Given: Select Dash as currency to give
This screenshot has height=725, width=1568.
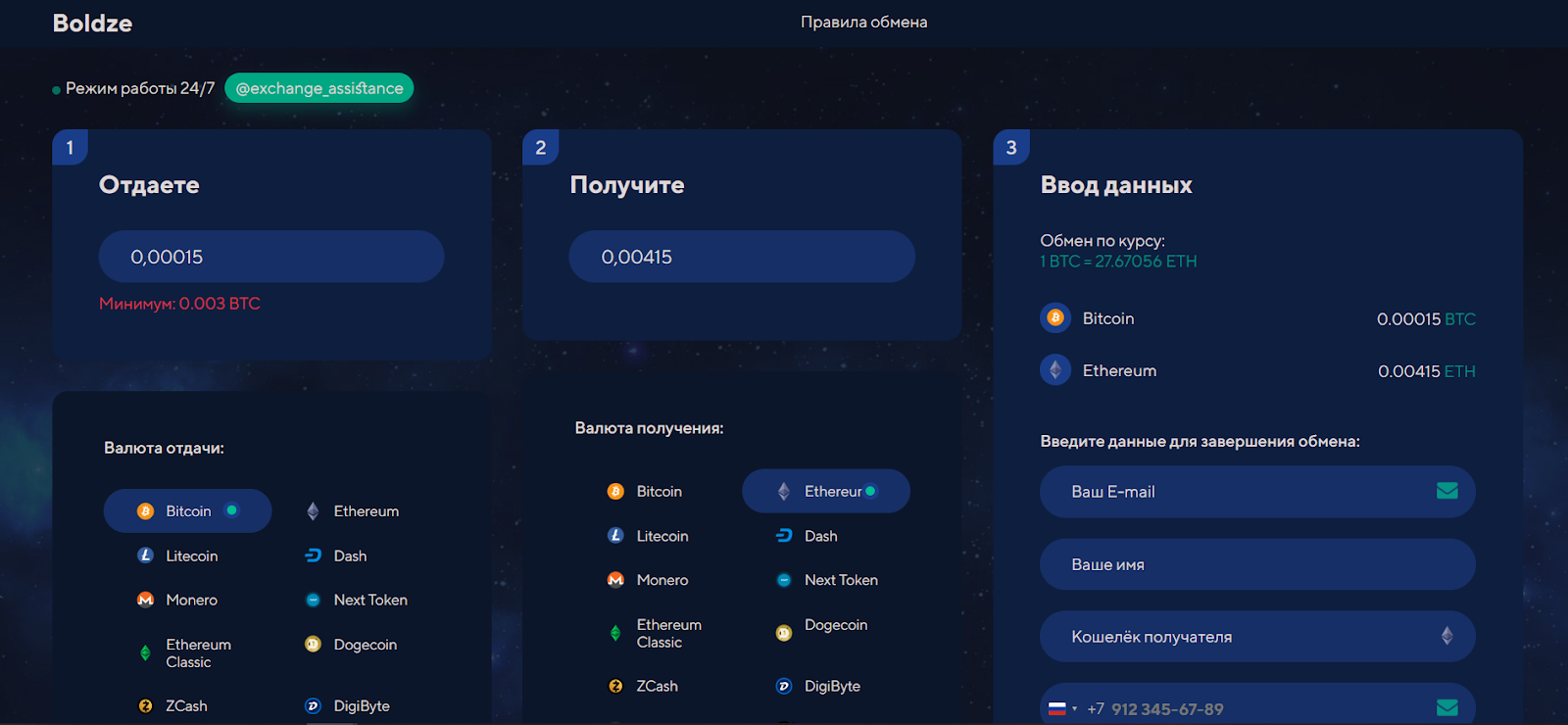Looking at the screenshot, I should pos(337,556).
